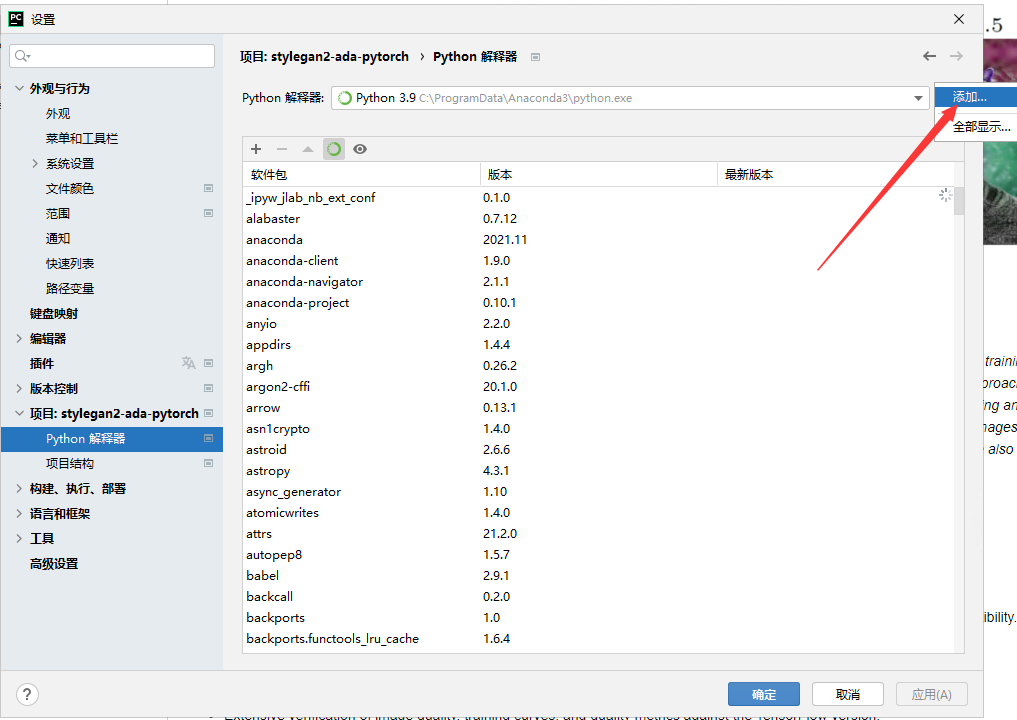Click the 版本 column header

tap(599, 174)
